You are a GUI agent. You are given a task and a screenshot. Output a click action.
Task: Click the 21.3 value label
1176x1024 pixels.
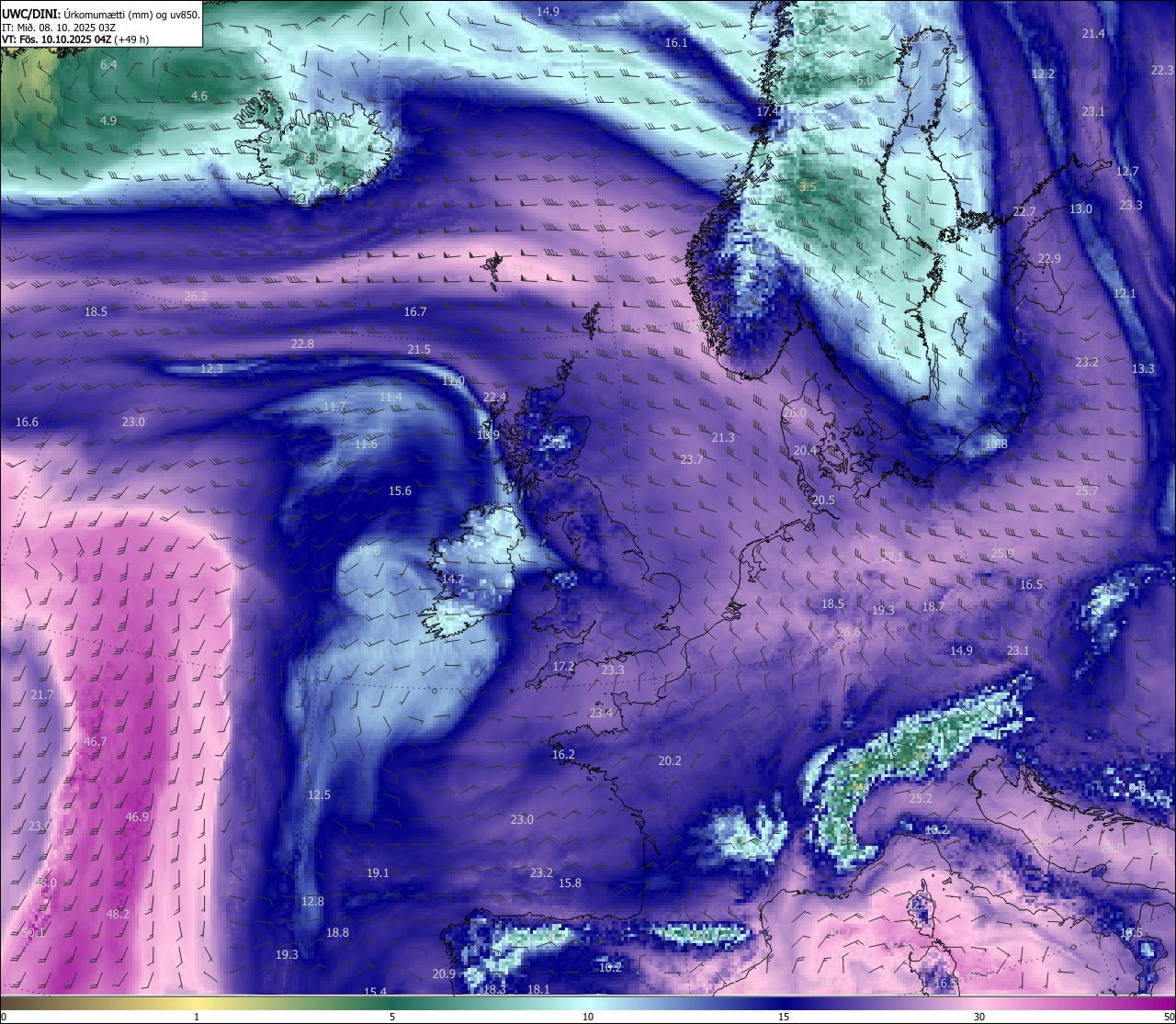click(723, 437)
